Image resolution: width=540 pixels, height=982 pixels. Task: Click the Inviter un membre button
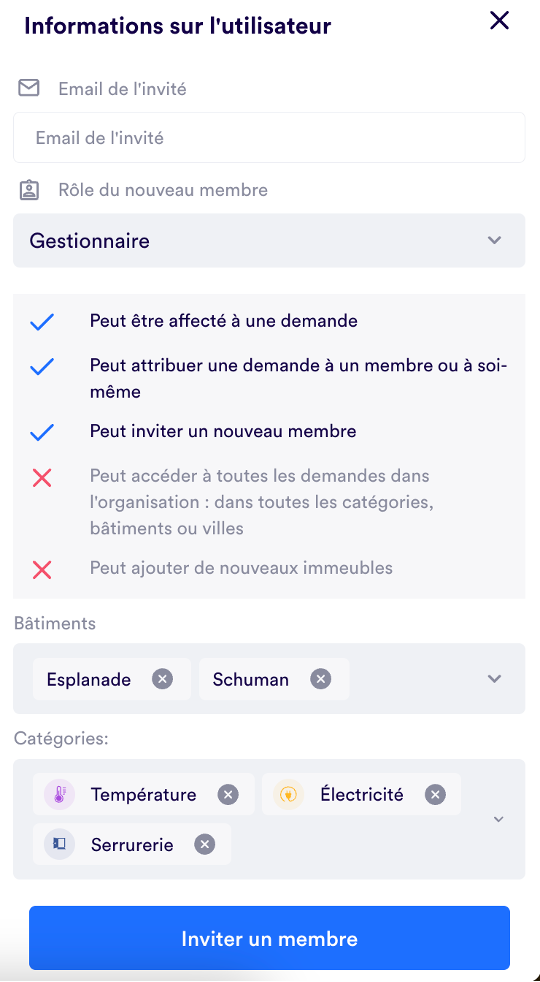(x=269, y=938)
